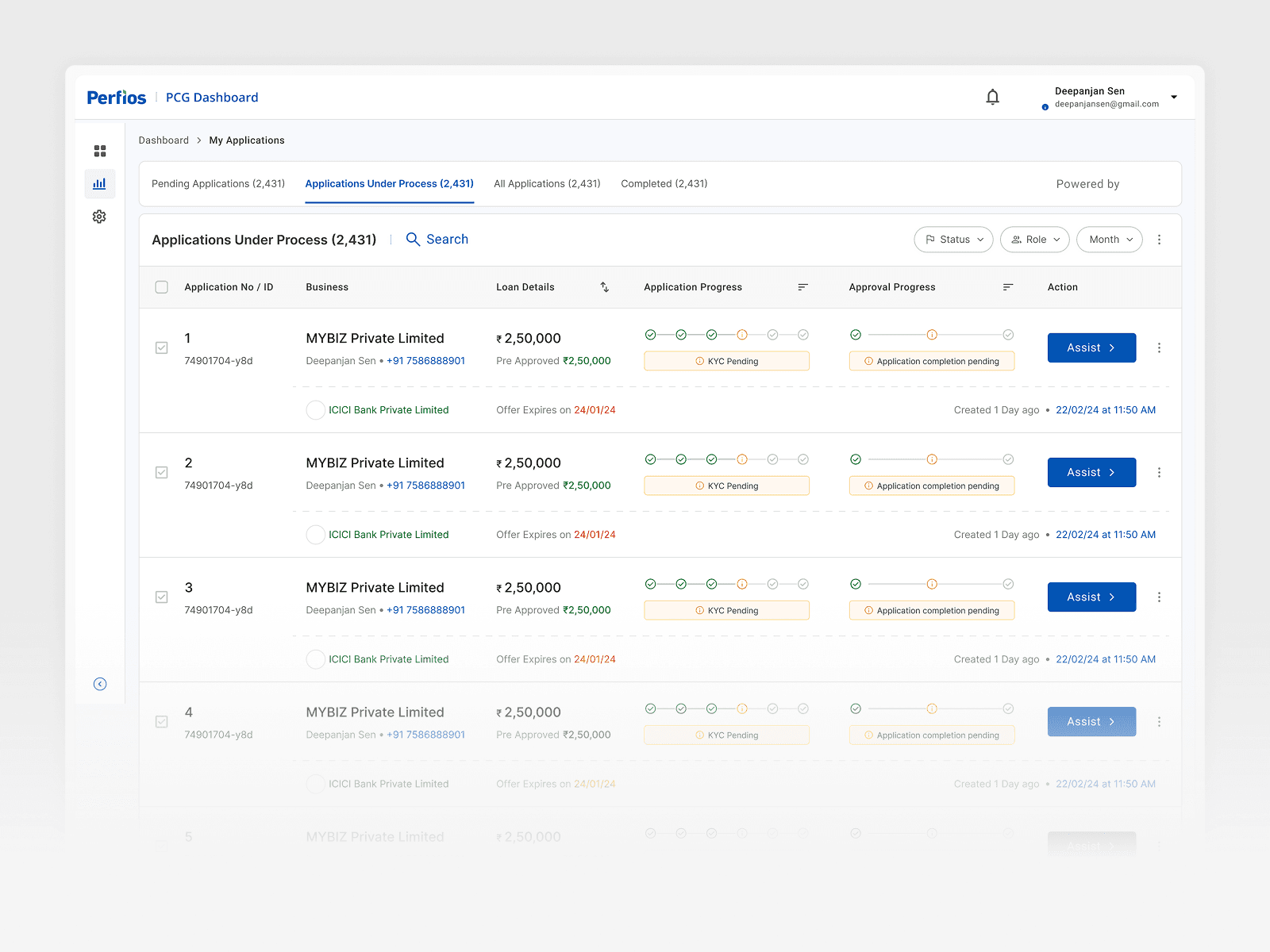This screenshot has width=1270, height=952.
Task: Open ICICI Bank Private Limited in row 2
Action: pos(389,535)
